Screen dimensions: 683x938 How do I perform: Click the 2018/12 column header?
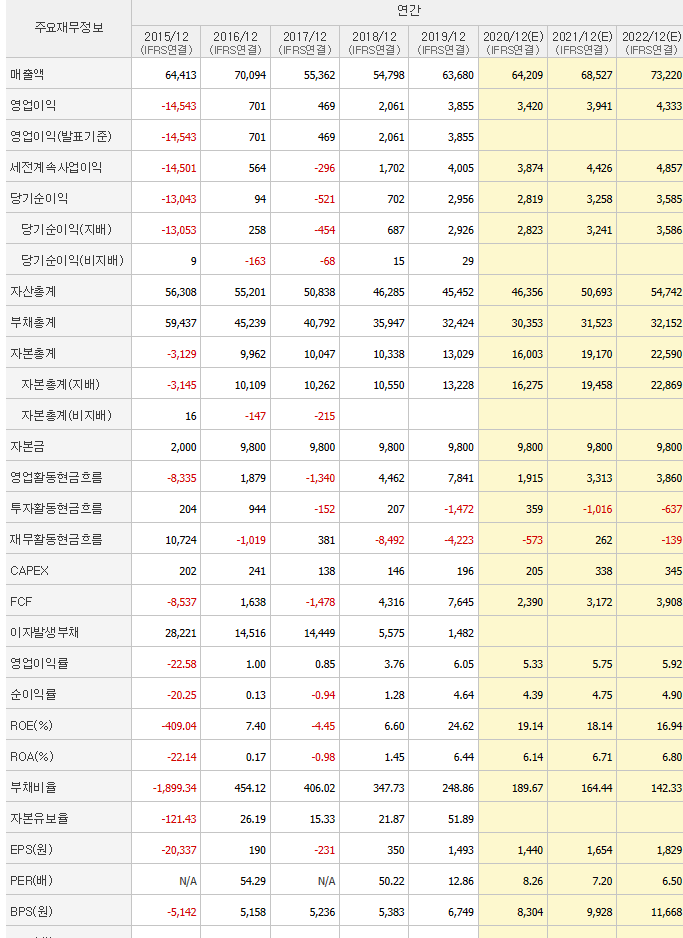coord(374,42)
